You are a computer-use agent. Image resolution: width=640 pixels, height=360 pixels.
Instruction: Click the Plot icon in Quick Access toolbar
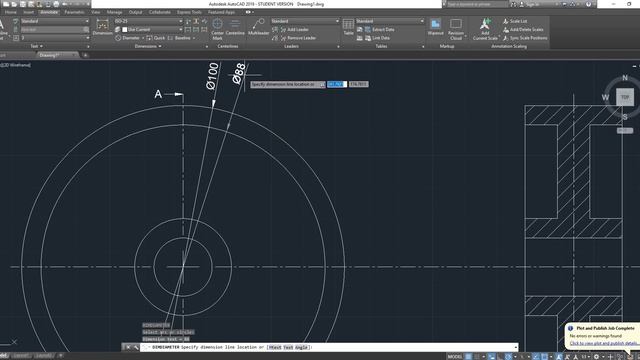pyautogui.click(x=56, y=4)
